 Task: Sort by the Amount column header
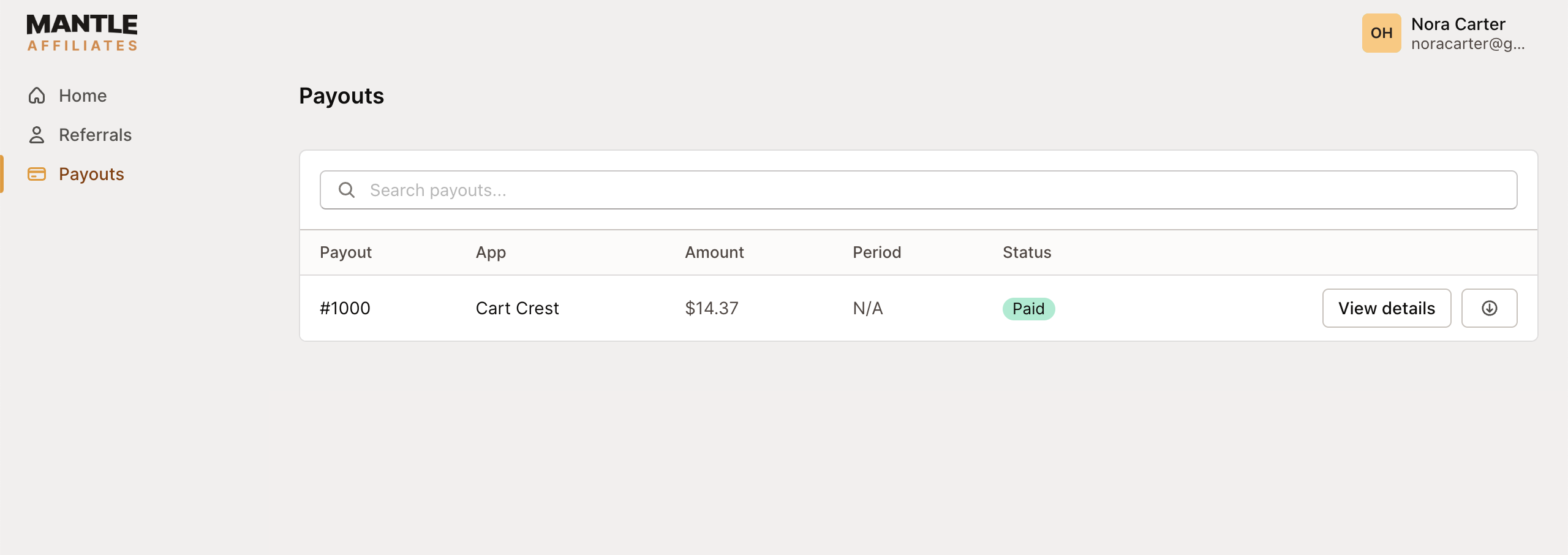(x=714, y=252)
